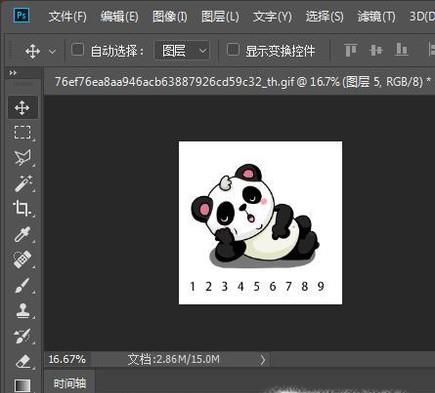Select the Polygonal Lasso tool
Viewport: 435px width, 393px height.
[x=23, y=157]
